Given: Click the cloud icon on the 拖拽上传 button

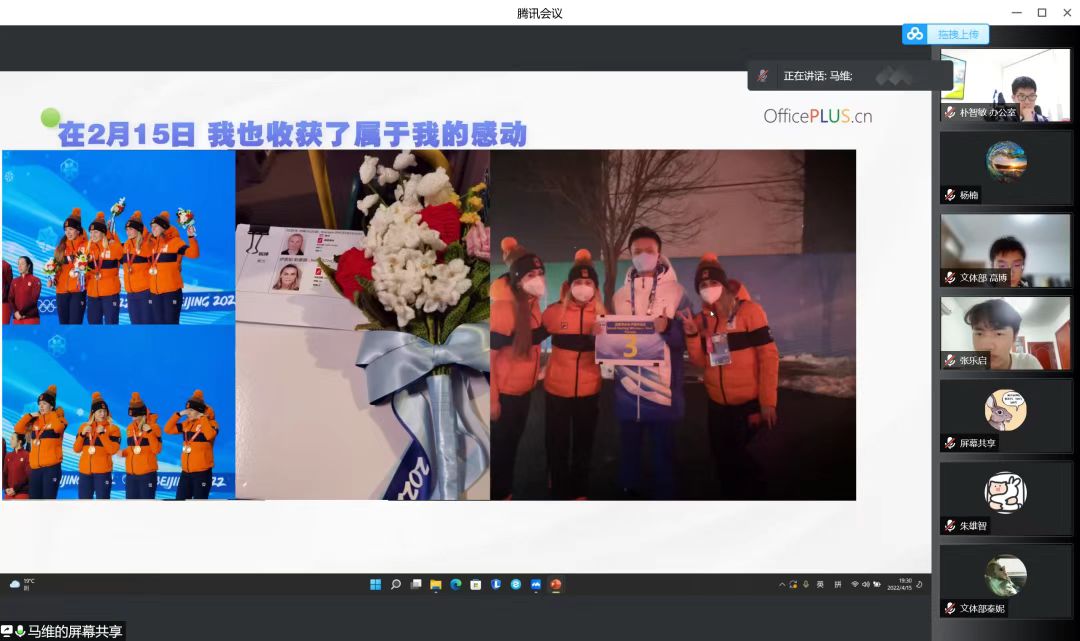Looking at the screenshot, I should (915, 35).
